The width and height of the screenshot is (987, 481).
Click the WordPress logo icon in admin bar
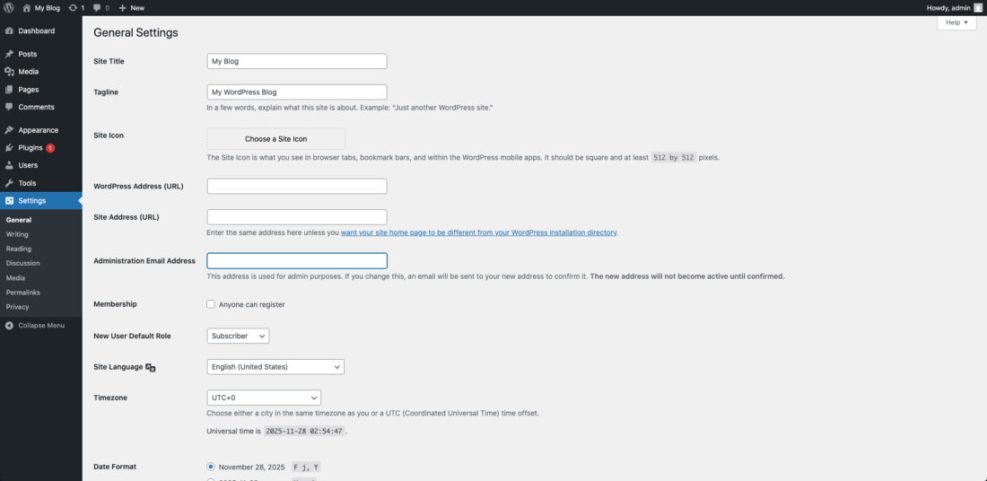(x=9, y=8)
